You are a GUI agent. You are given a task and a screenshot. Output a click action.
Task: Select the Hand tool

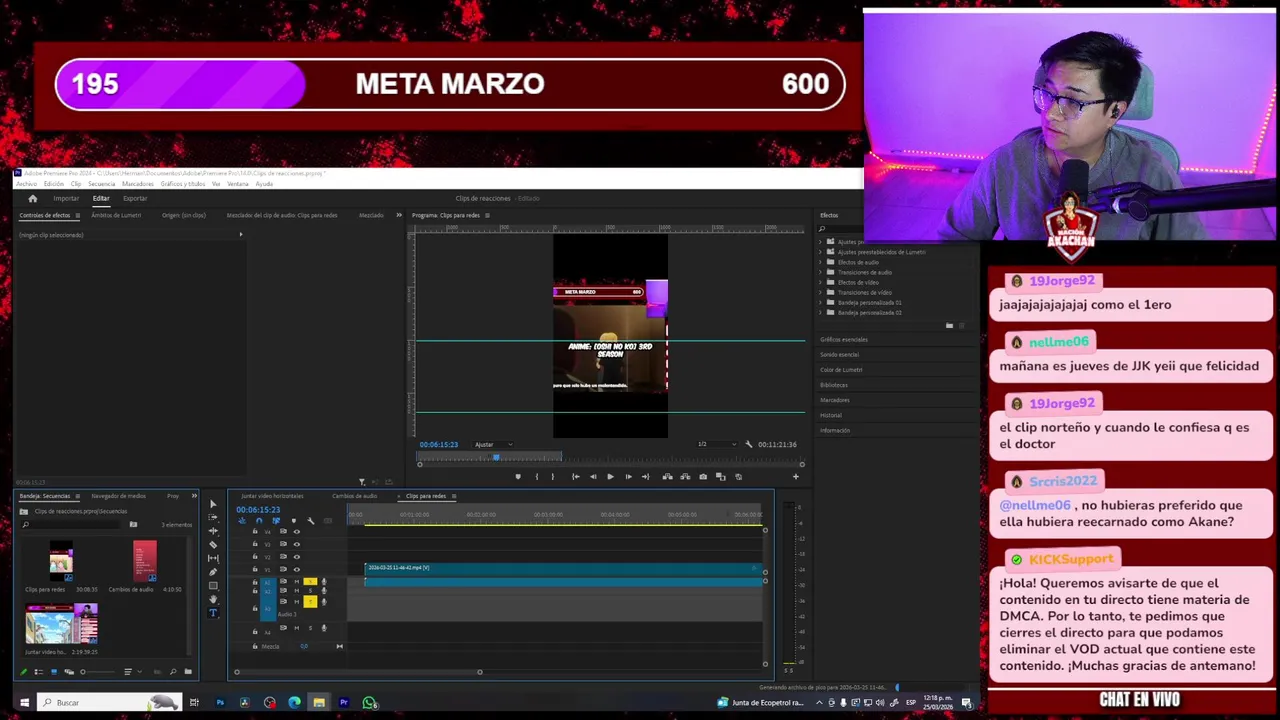(213, 599)
